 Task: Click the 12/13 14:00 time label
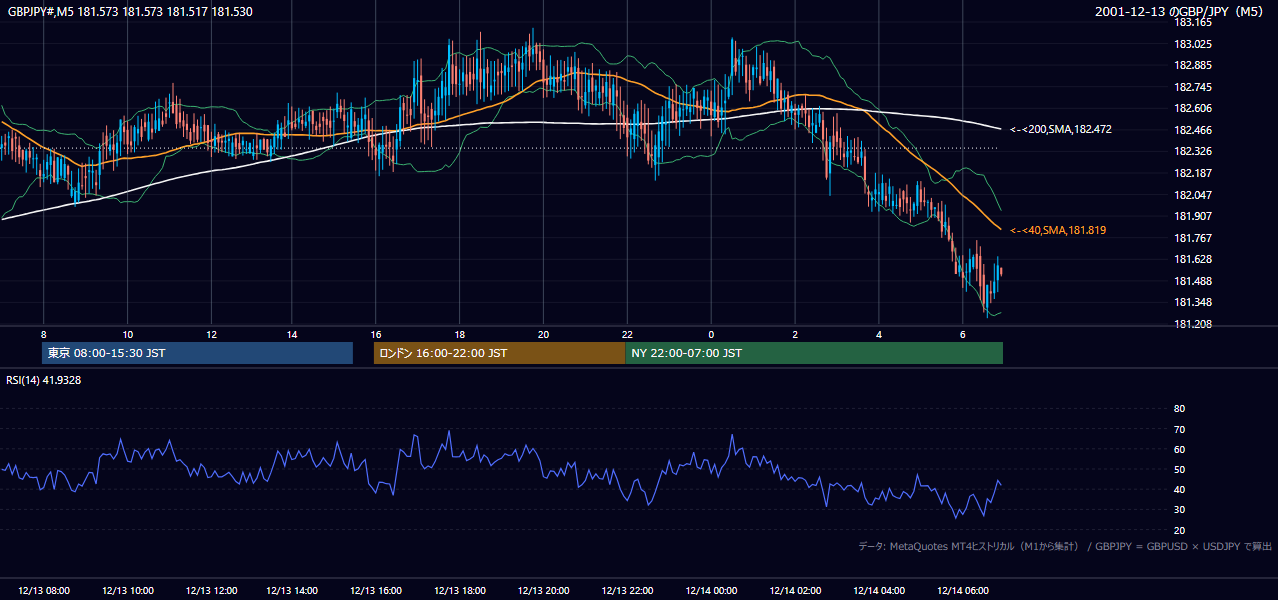click(x=294, y=591)
